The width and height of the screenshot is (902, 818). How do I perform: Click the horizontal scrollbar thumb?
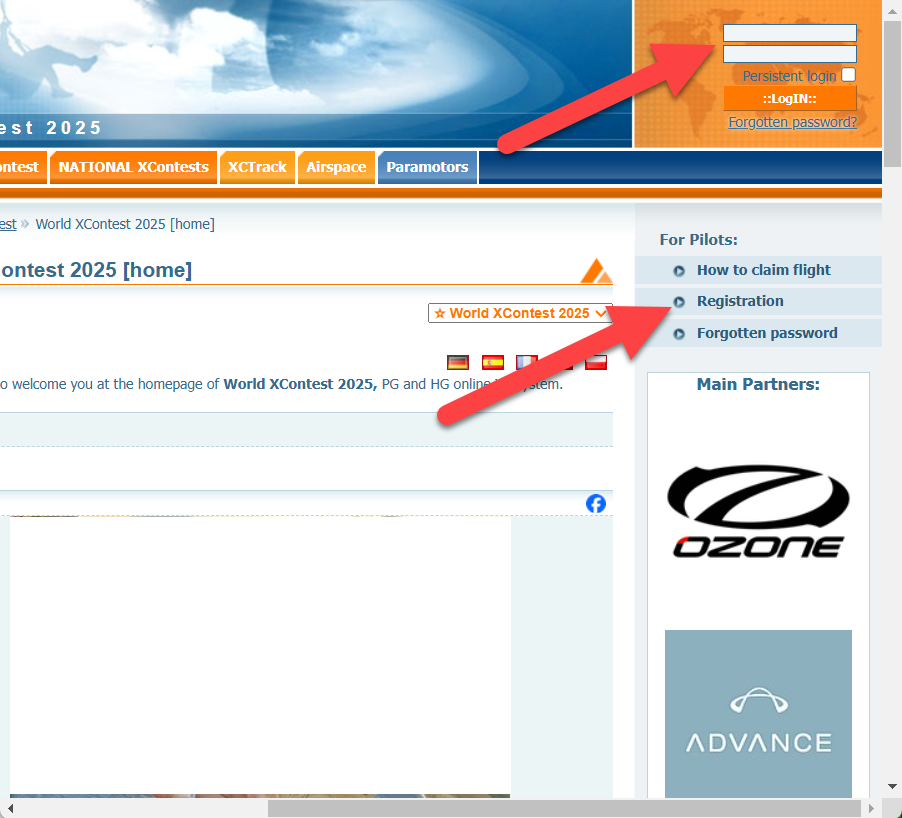click(564, 808)
